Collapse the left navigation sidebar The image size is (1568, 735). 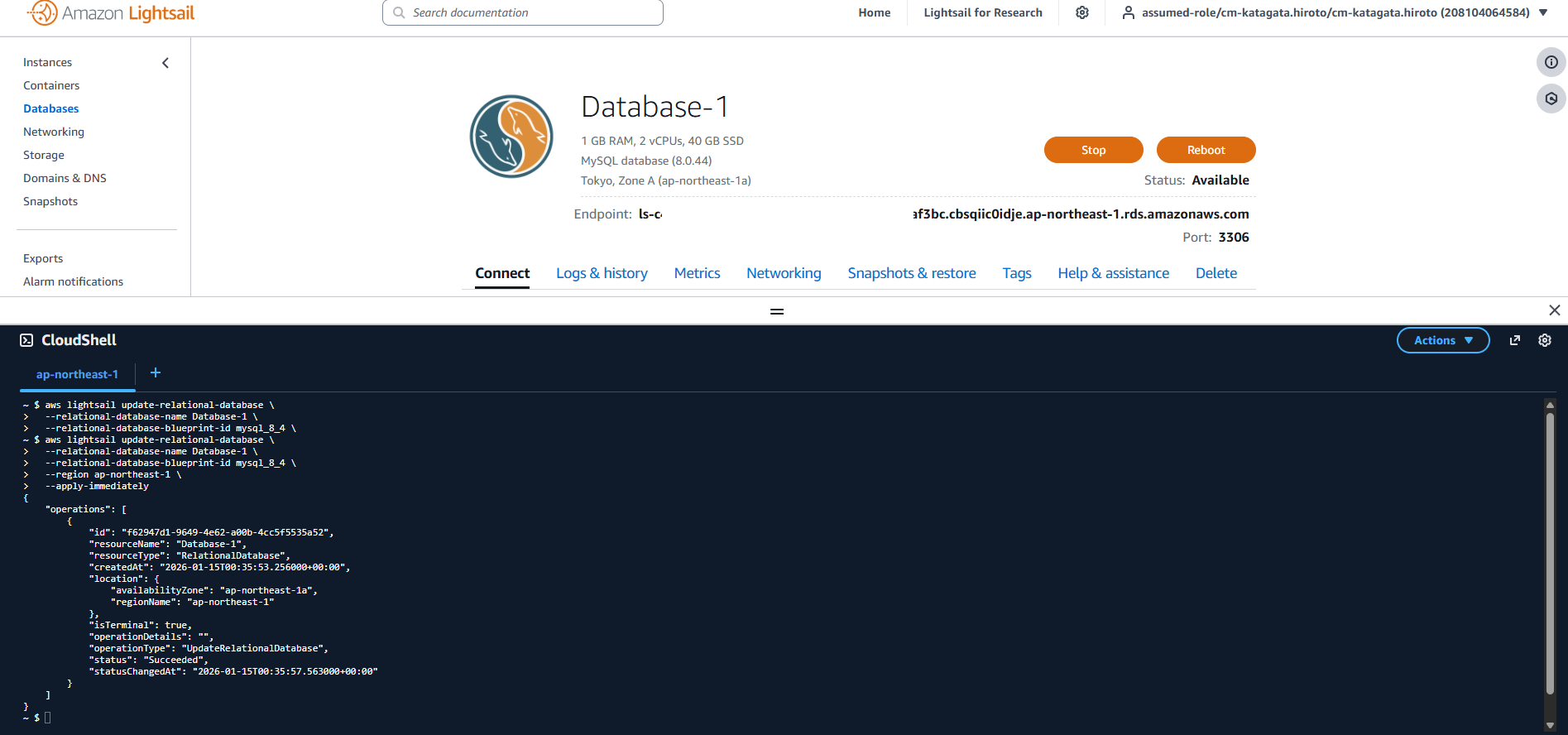click(165, 63)
